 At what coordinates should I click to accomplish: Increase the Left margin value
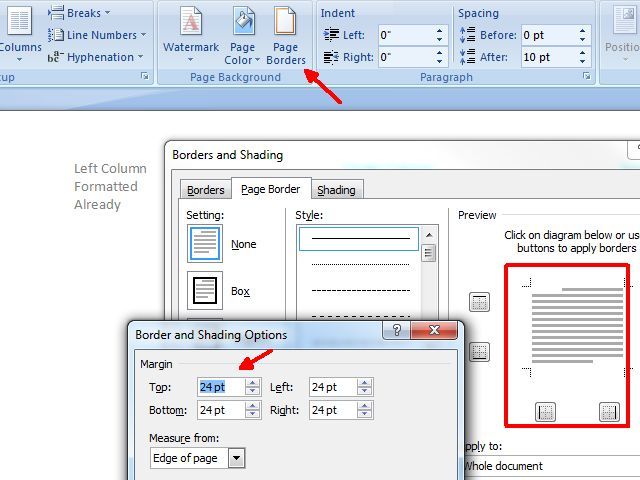pyautogui.click(x=364, y=383)
